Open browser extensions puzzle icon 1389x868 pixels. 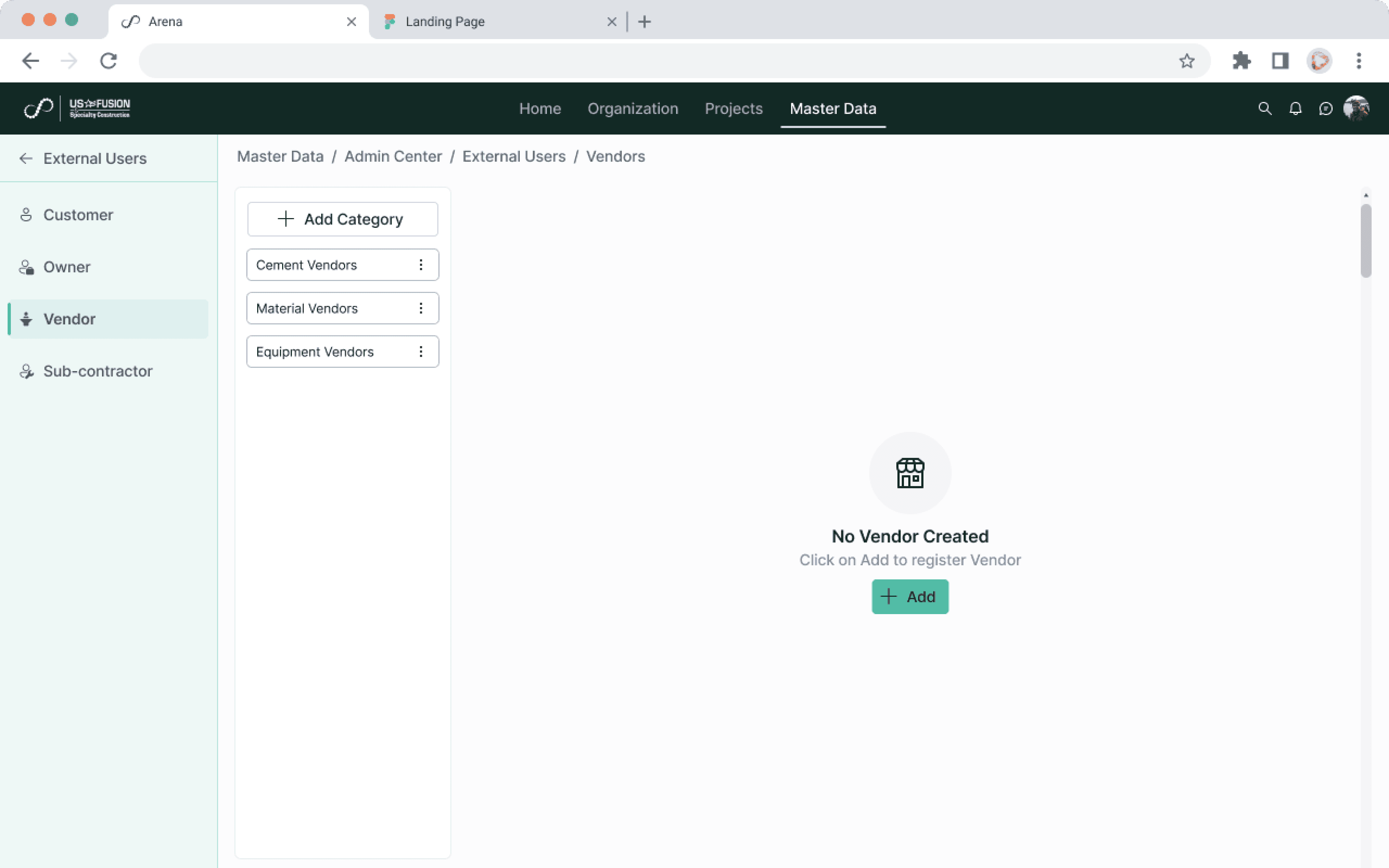1241,61
